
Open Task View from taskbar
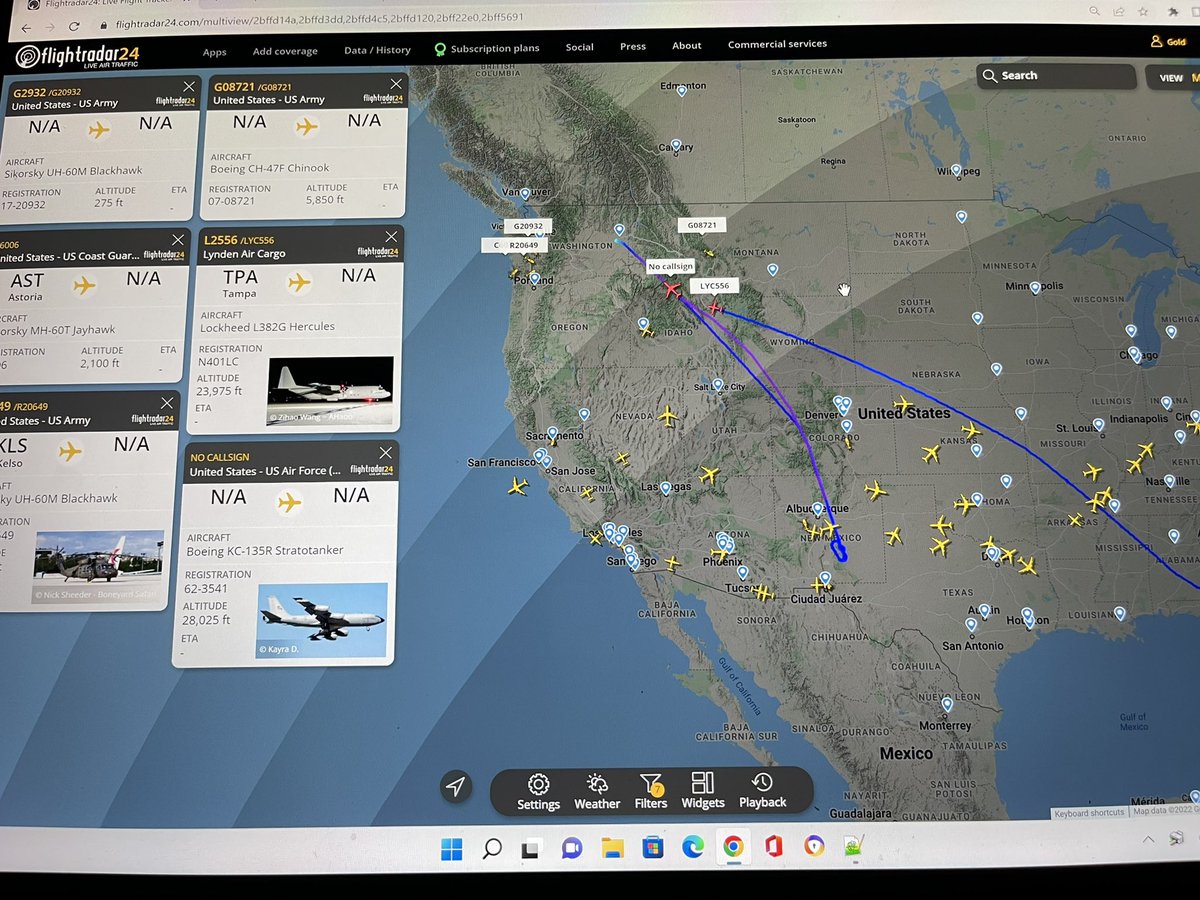coord(532,849)
